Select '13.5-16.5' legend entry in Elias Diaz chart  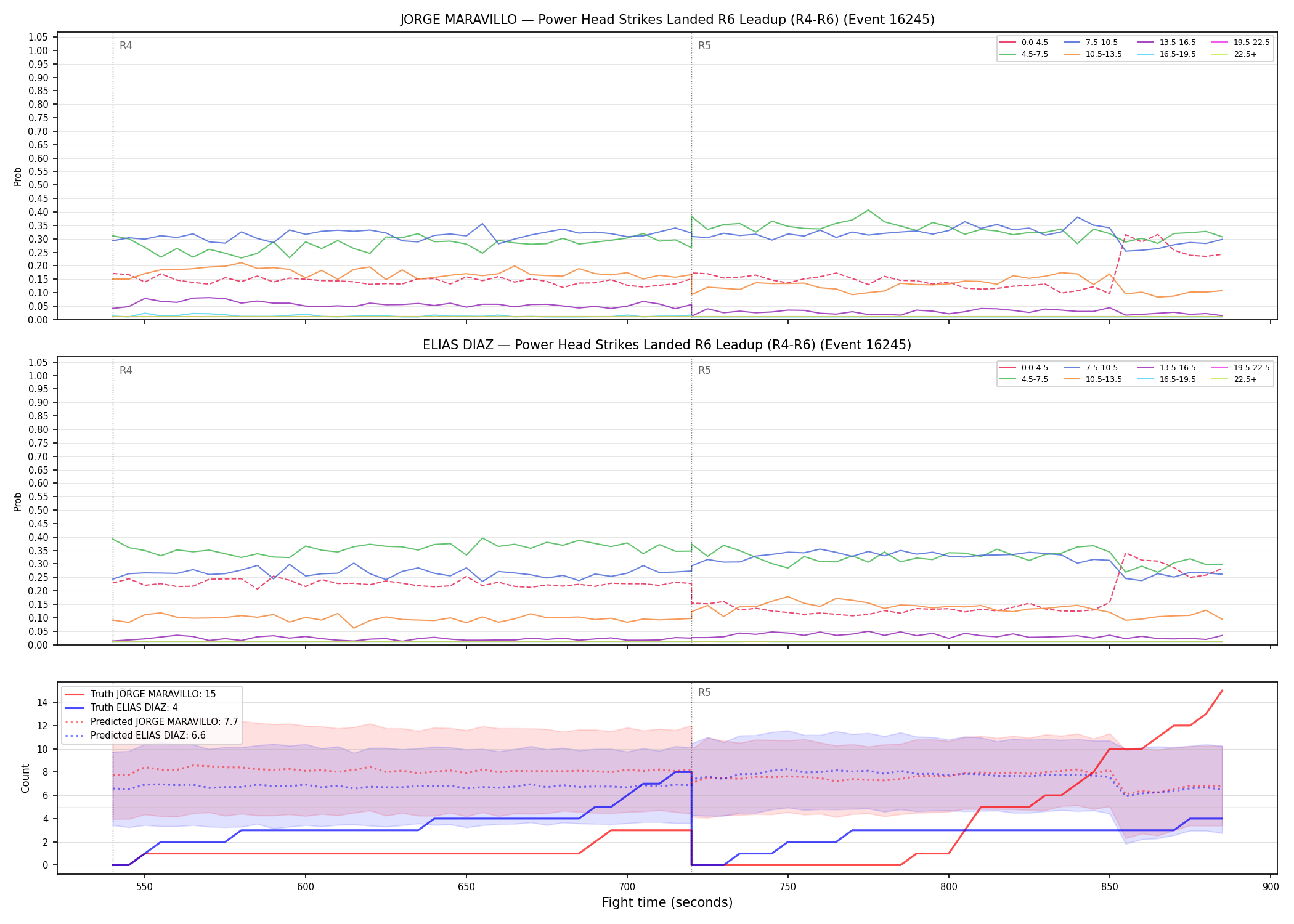click(1167, 368)
